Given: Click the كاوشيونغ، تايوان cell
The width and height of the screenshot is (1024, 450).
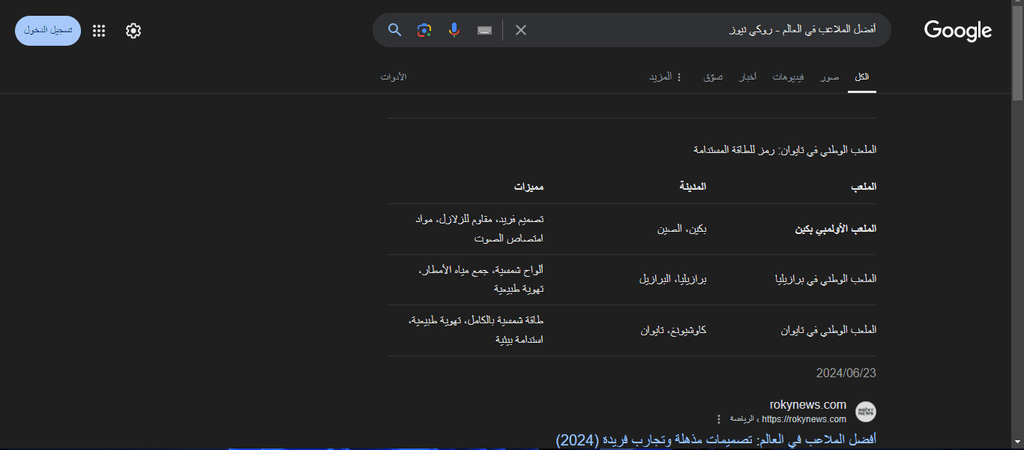Looking at the screenshot, I should coord(674,330).
